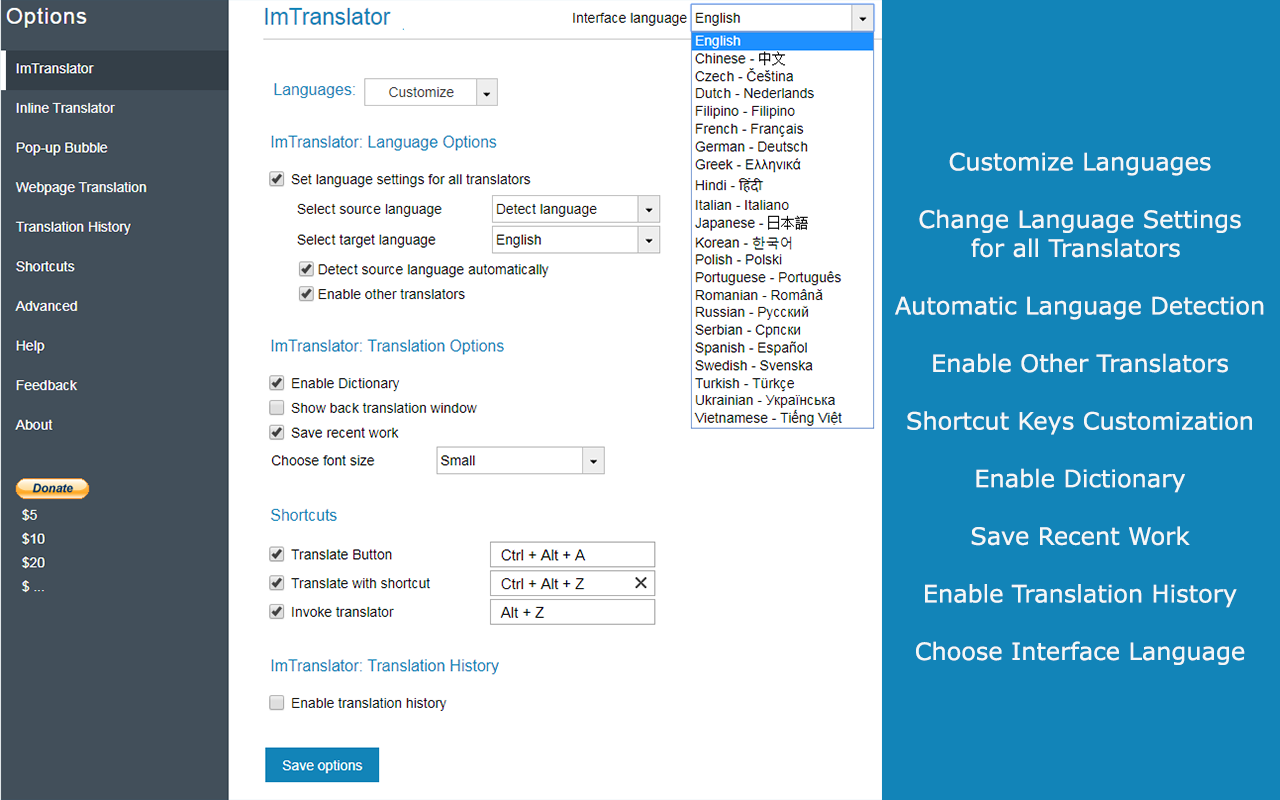The height and width of the screenshot is (800, 1280).
Task: Select the $10 donation amount
Action: [33, 539]
